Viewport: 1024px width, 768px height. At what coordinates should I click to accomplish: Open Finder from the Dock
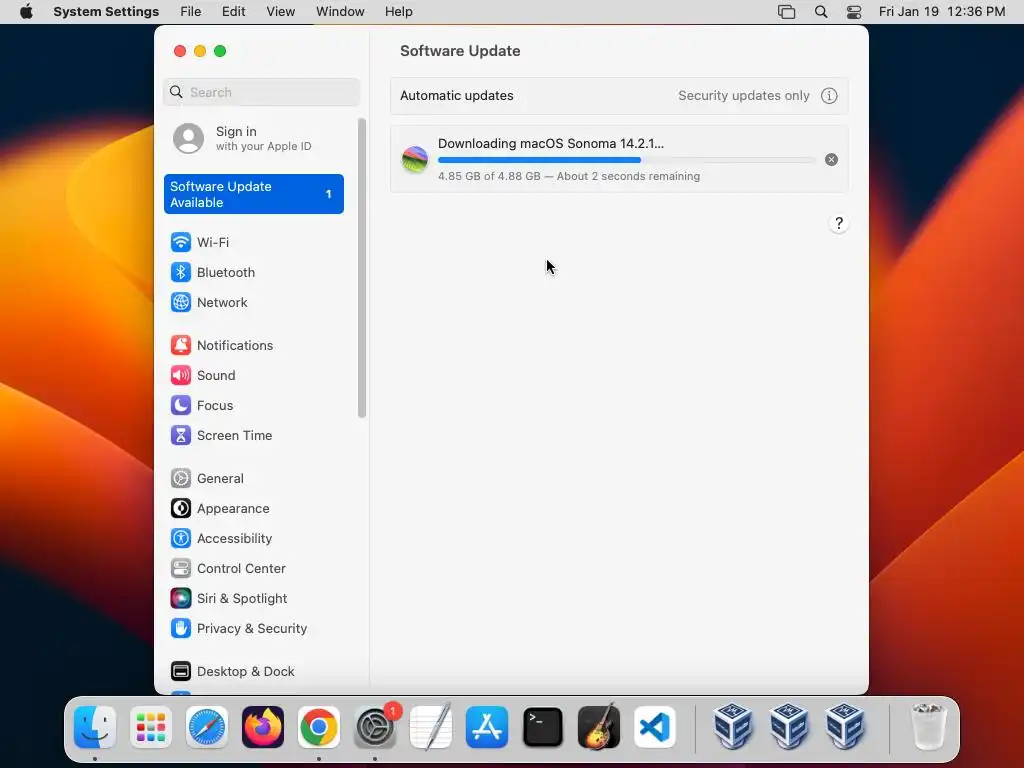pyautogui.click(x=95, y=727)
